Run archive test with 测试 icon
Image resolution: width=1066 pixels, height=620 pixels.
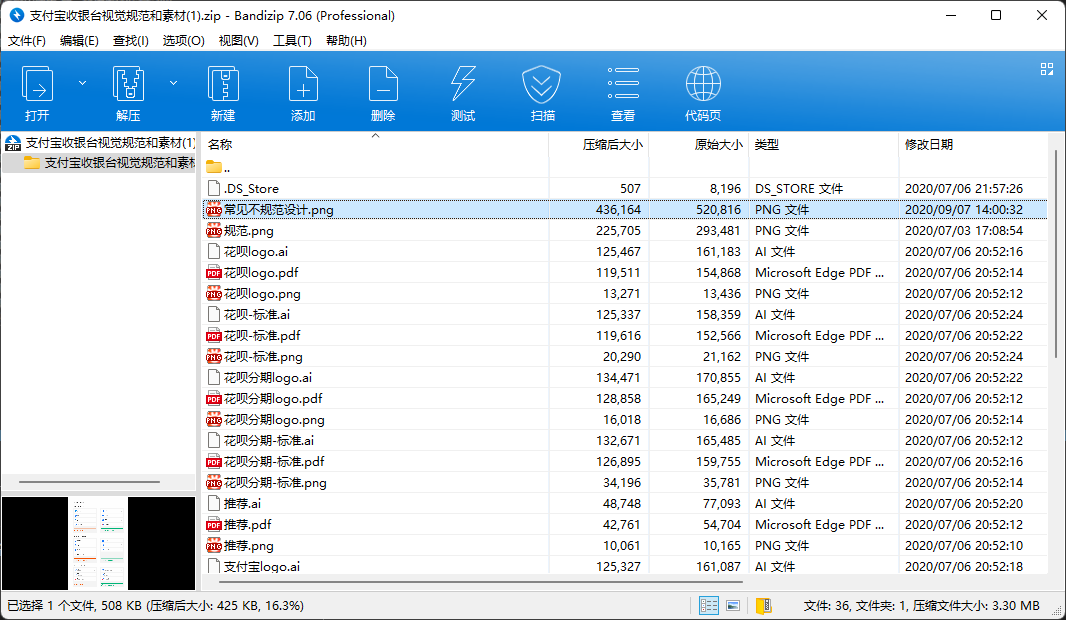pos(463,84)
